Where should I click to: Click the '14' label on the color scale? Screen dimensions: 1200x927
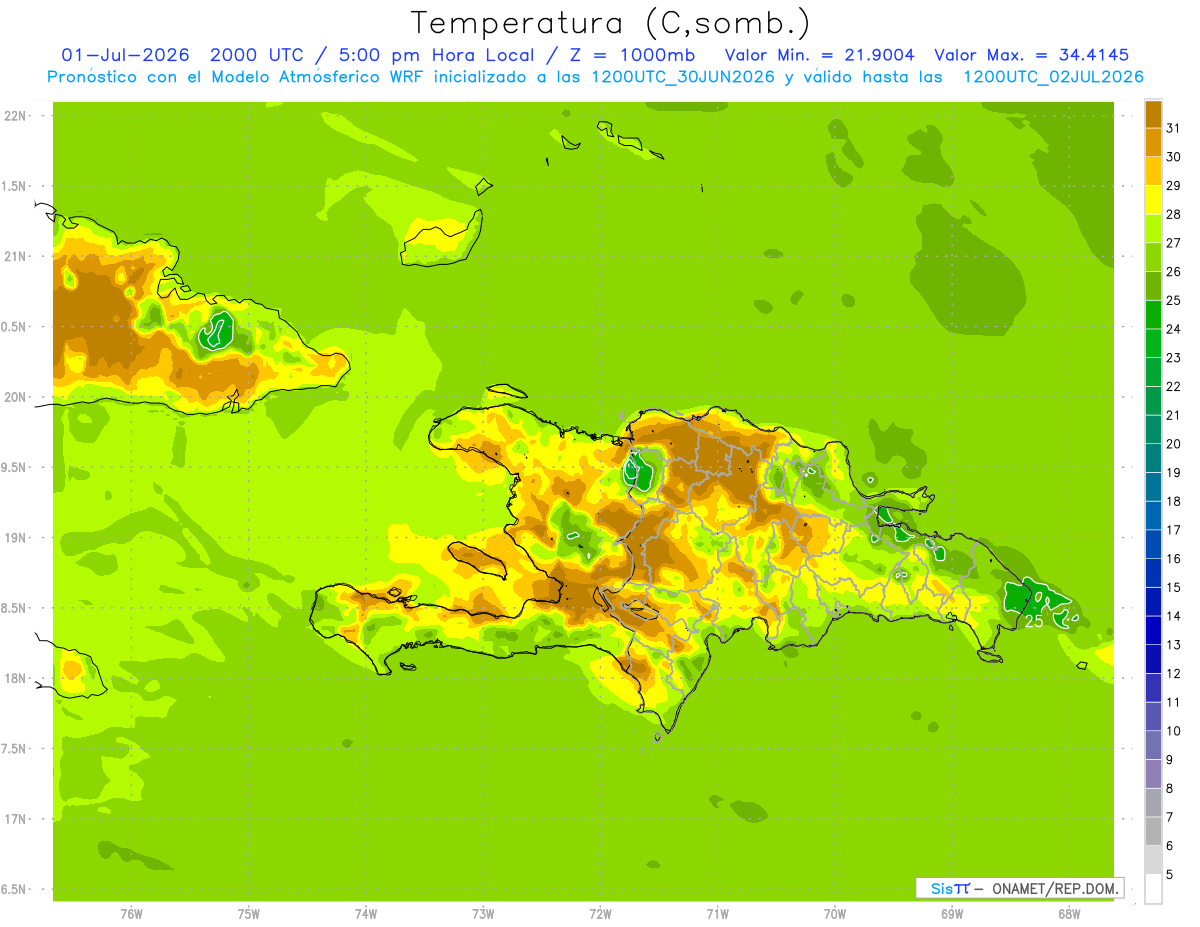click(1173, 616)
